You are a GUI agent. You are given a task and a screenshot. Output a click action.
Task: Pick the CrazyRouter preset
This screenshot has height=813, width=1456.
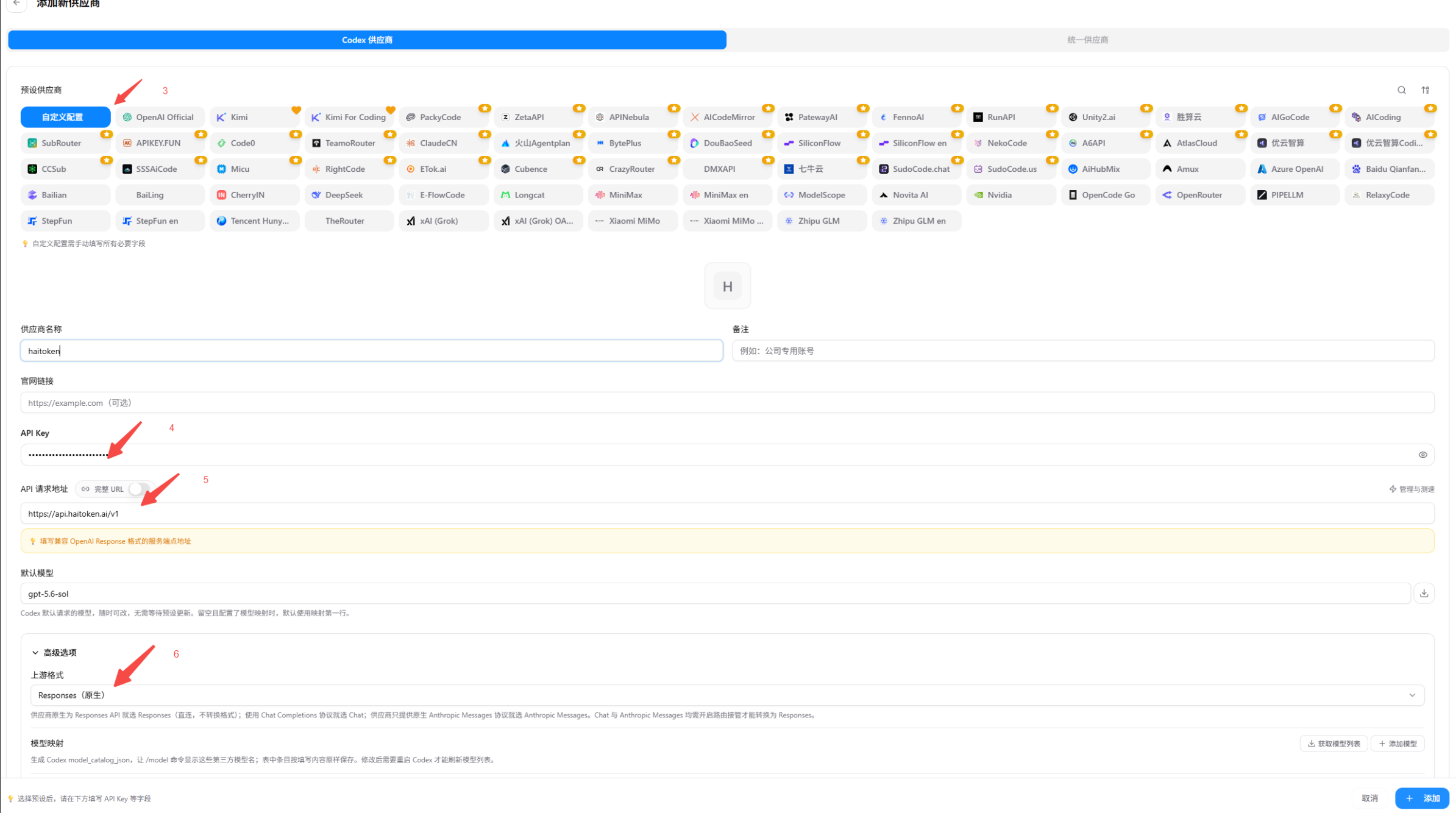pos(633,169)
